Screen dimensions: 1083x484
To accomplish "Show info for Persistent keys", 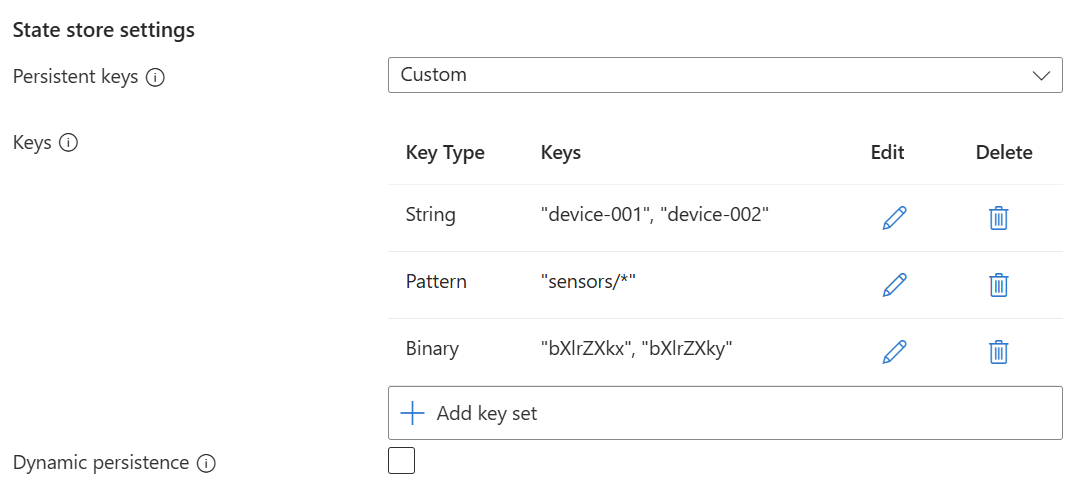I will click(155, 77).
